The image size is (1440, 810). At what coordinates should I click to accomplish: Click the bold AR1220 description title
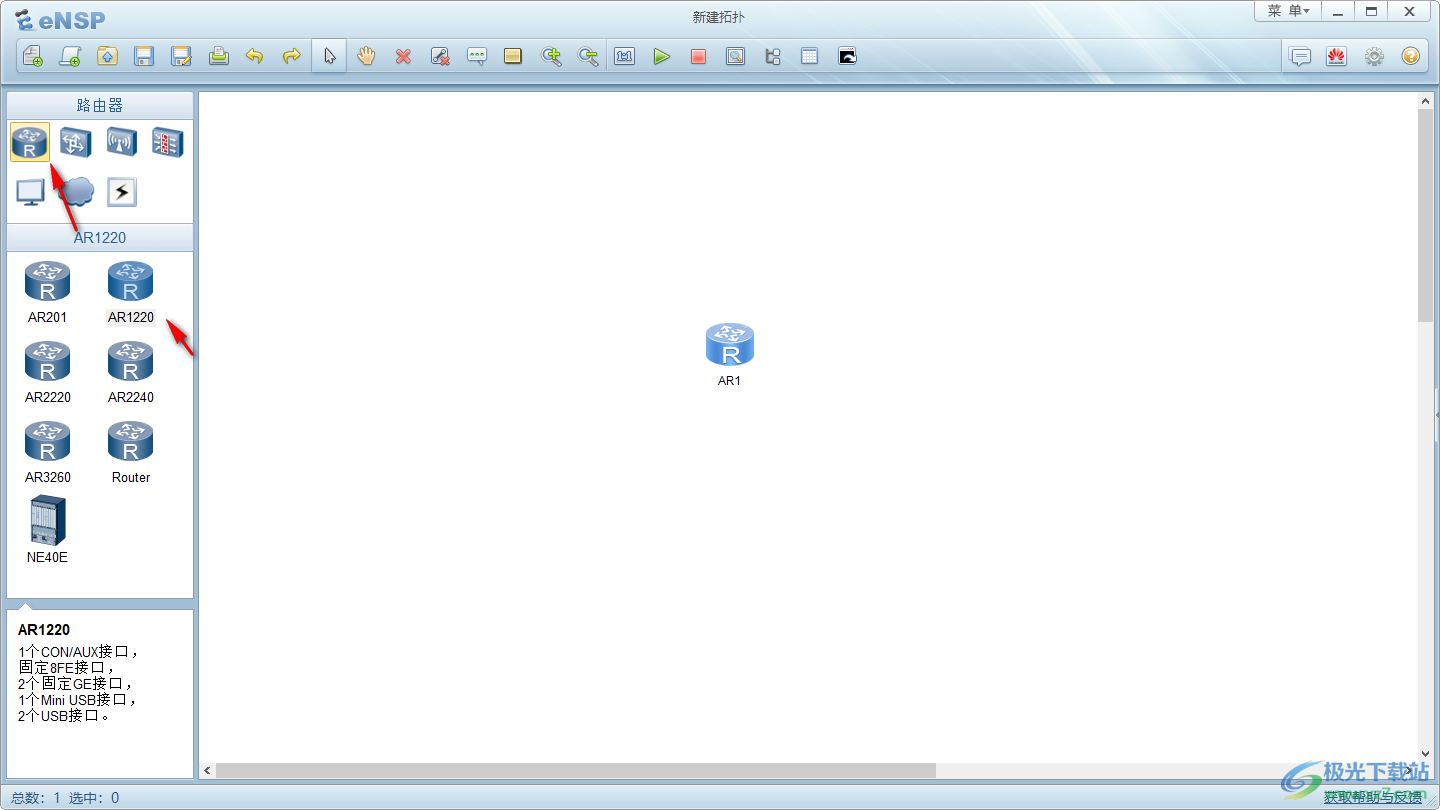[44, 630]
